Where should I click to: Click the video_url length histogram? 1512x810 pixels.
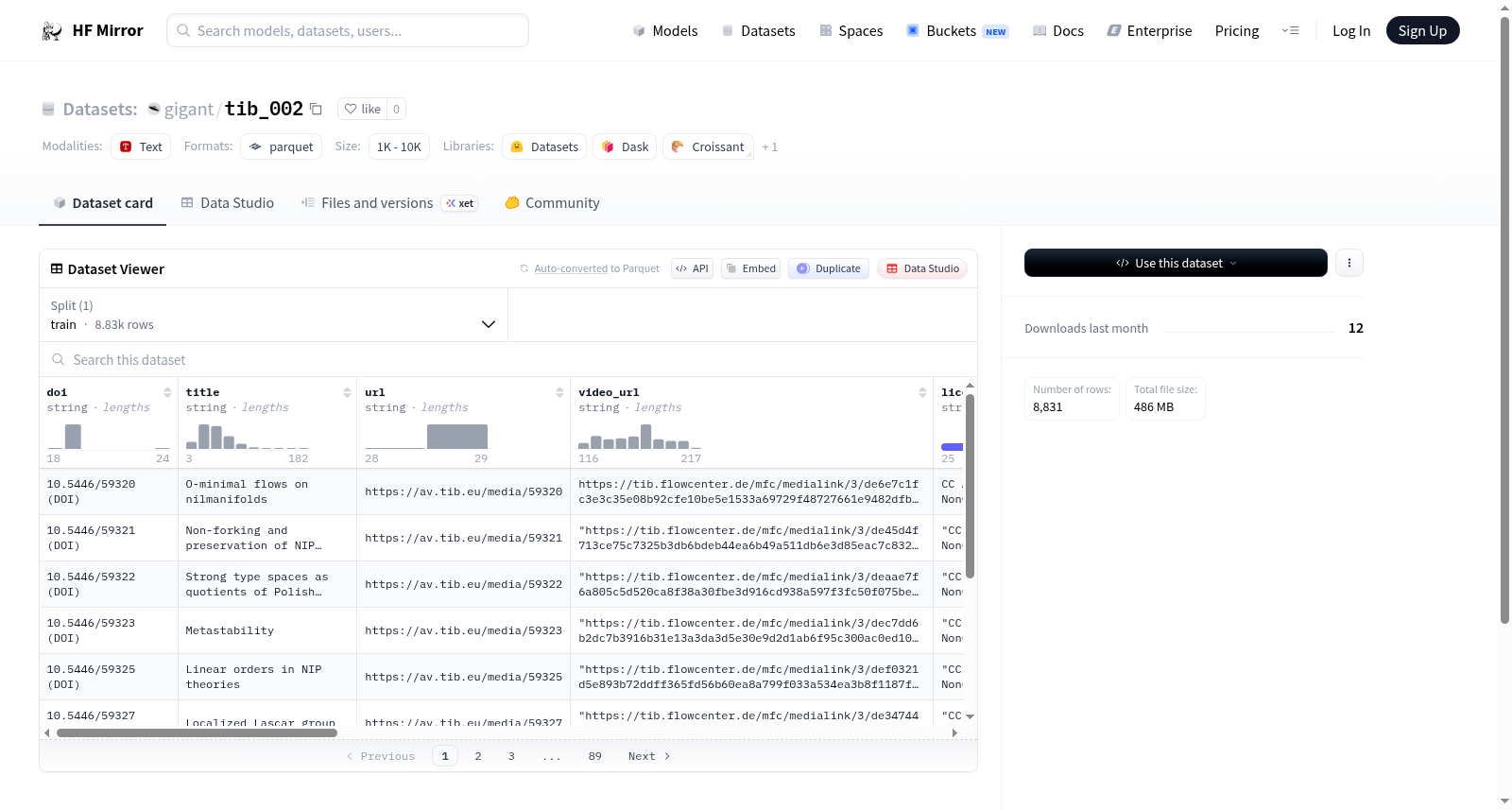640,437
